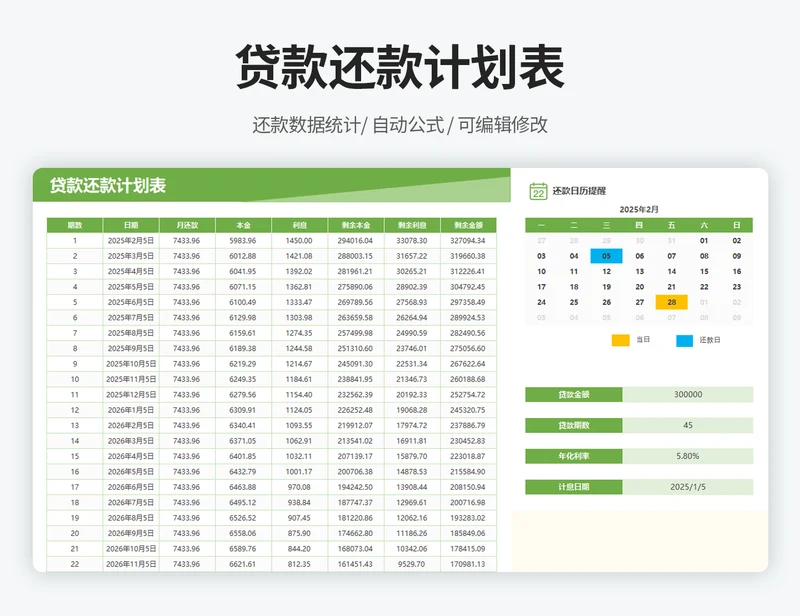Click the subtitle 还款数据统计/ 自动公式 / 可编辑修改
This screenshot has width=800, height=616.
tap(400, 125)
